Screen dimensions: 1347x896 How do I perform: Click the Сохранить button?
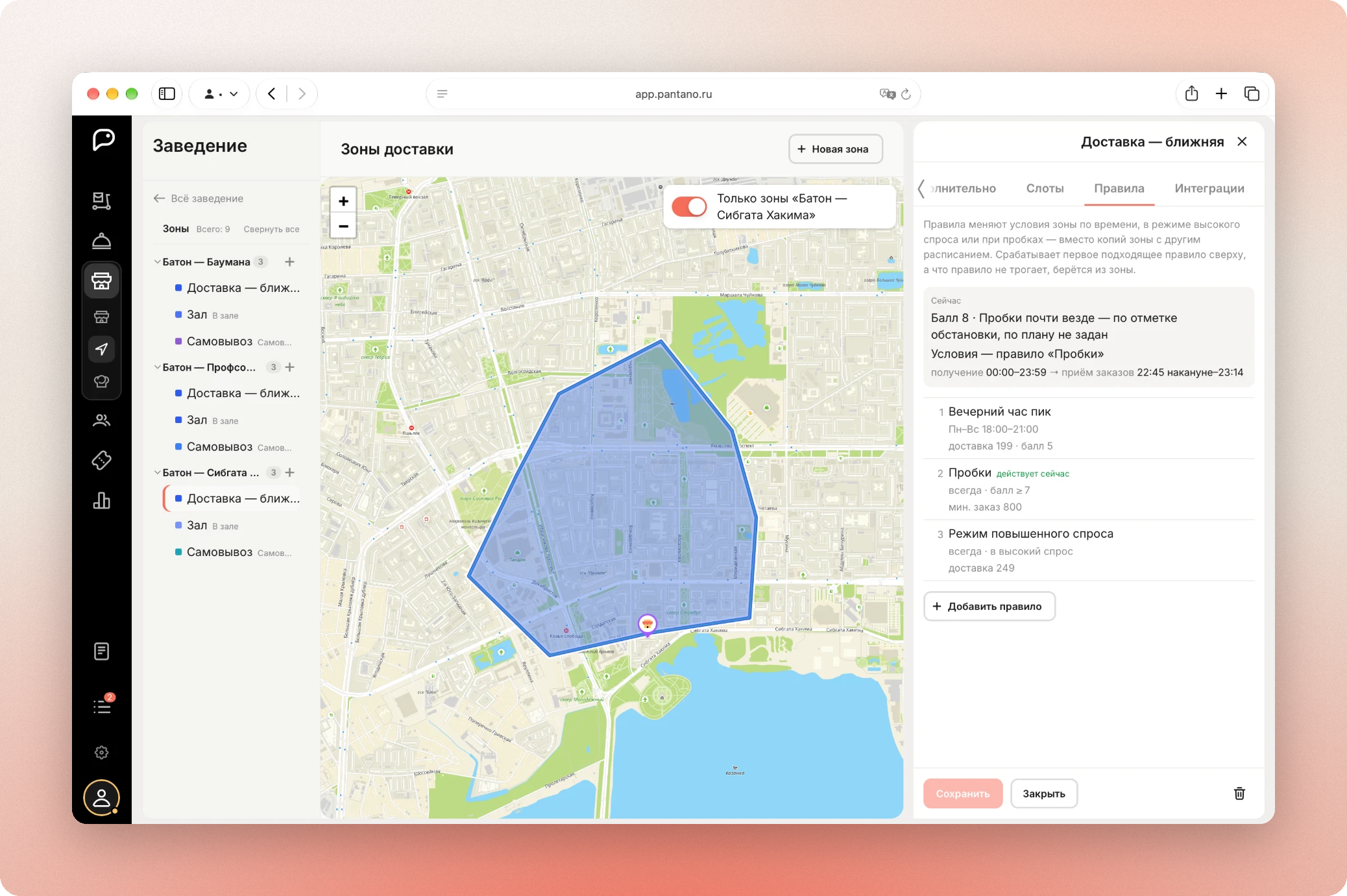(963, 793)
